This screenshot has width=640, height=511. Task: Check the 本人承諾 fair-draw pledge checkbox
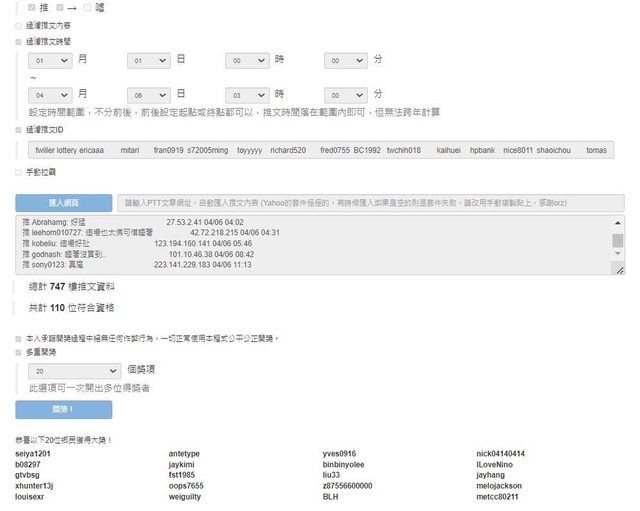click(19, 337)
